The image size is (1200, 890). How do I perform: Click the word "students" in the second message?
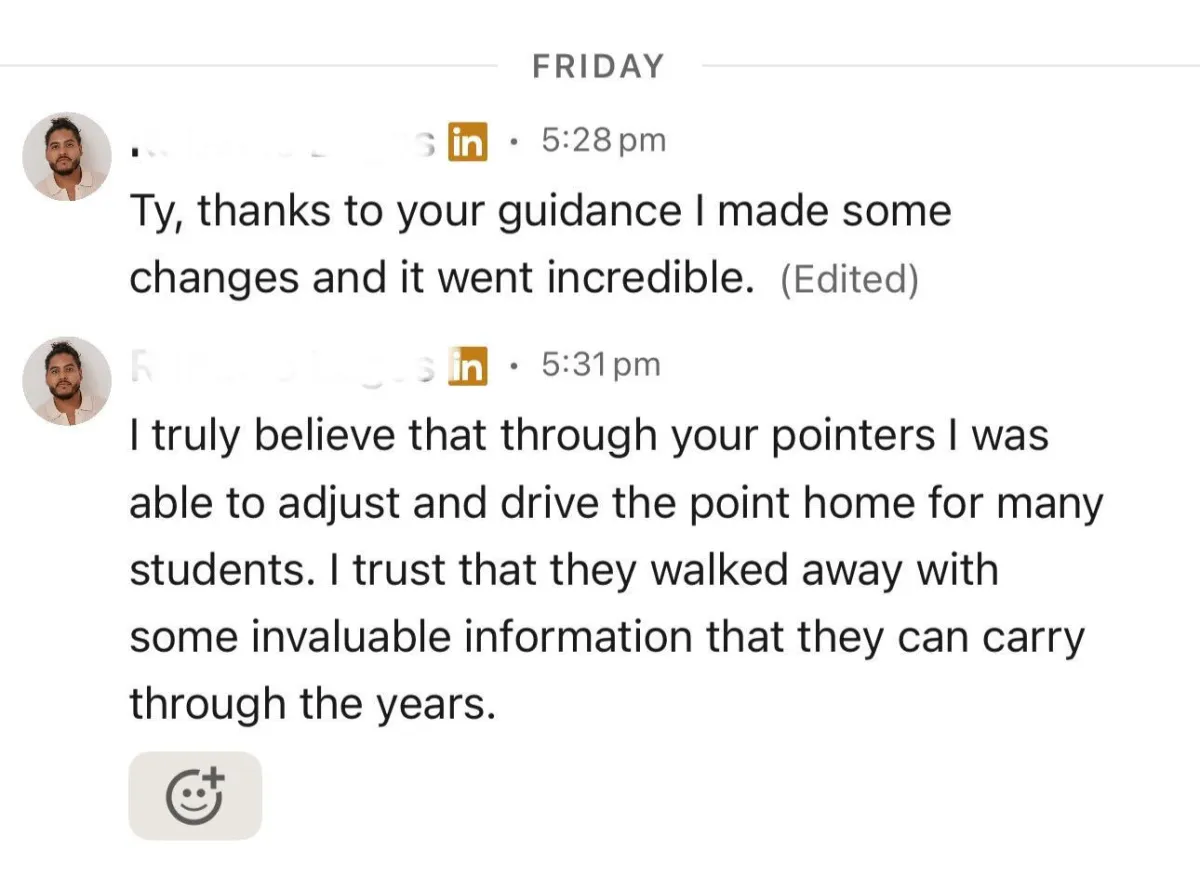click(x=212, y=570)
